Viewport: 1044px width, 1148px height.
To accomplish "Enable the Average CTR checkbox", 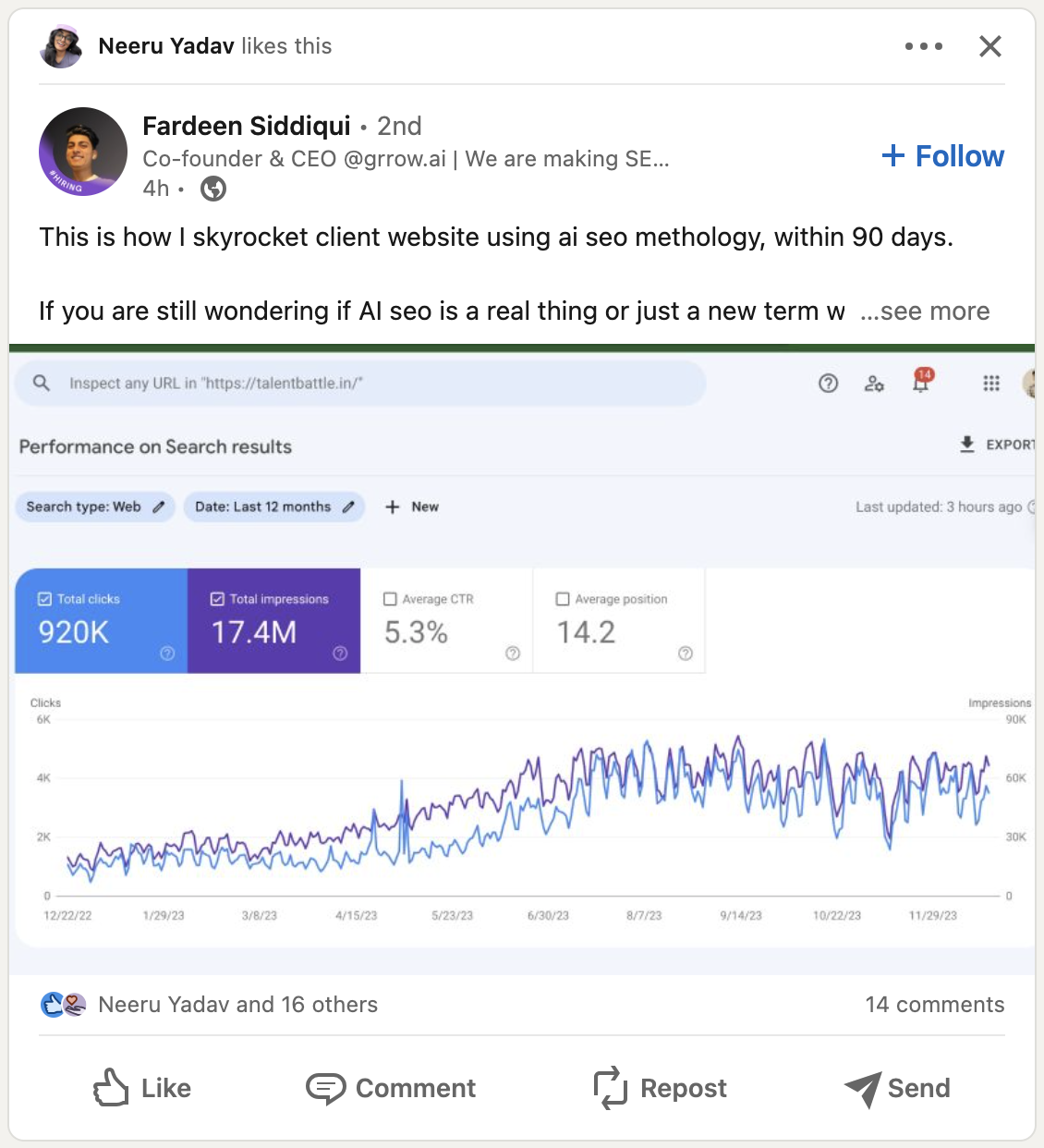I will coord(390,599).
